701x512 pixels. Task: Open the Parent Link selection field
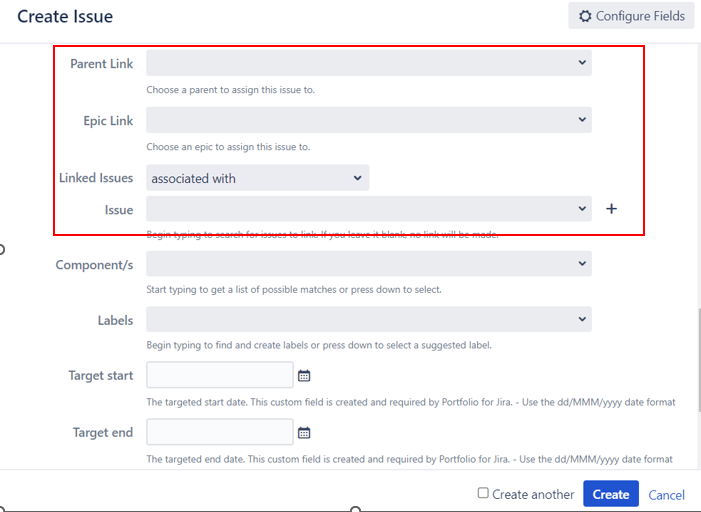[369, 63]
